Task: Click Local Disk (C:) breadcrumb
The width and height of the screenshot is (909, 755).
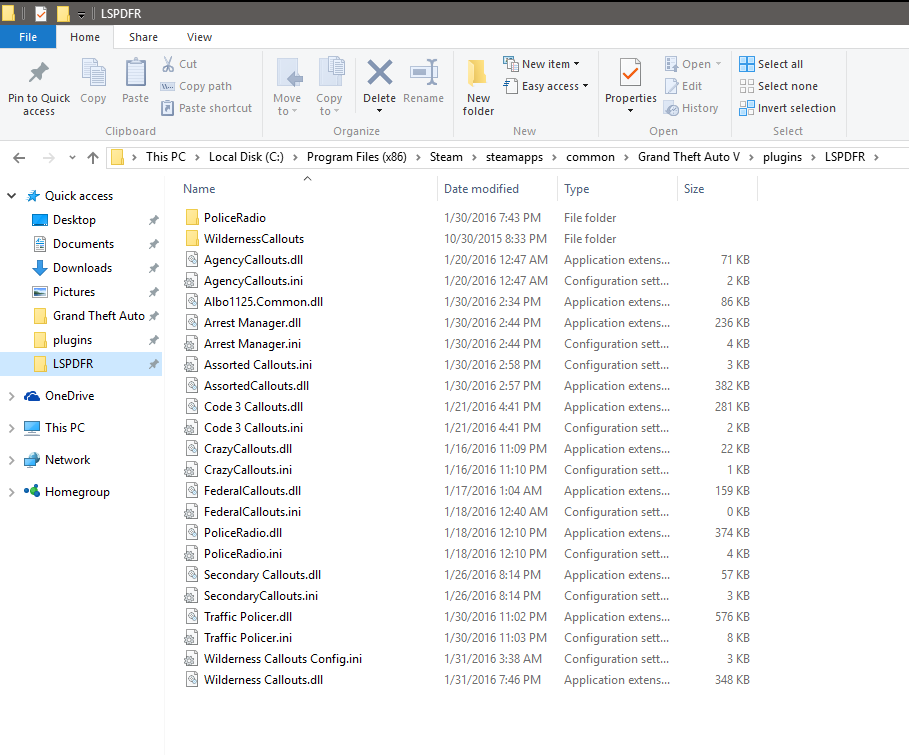Action: pos(246,157)
